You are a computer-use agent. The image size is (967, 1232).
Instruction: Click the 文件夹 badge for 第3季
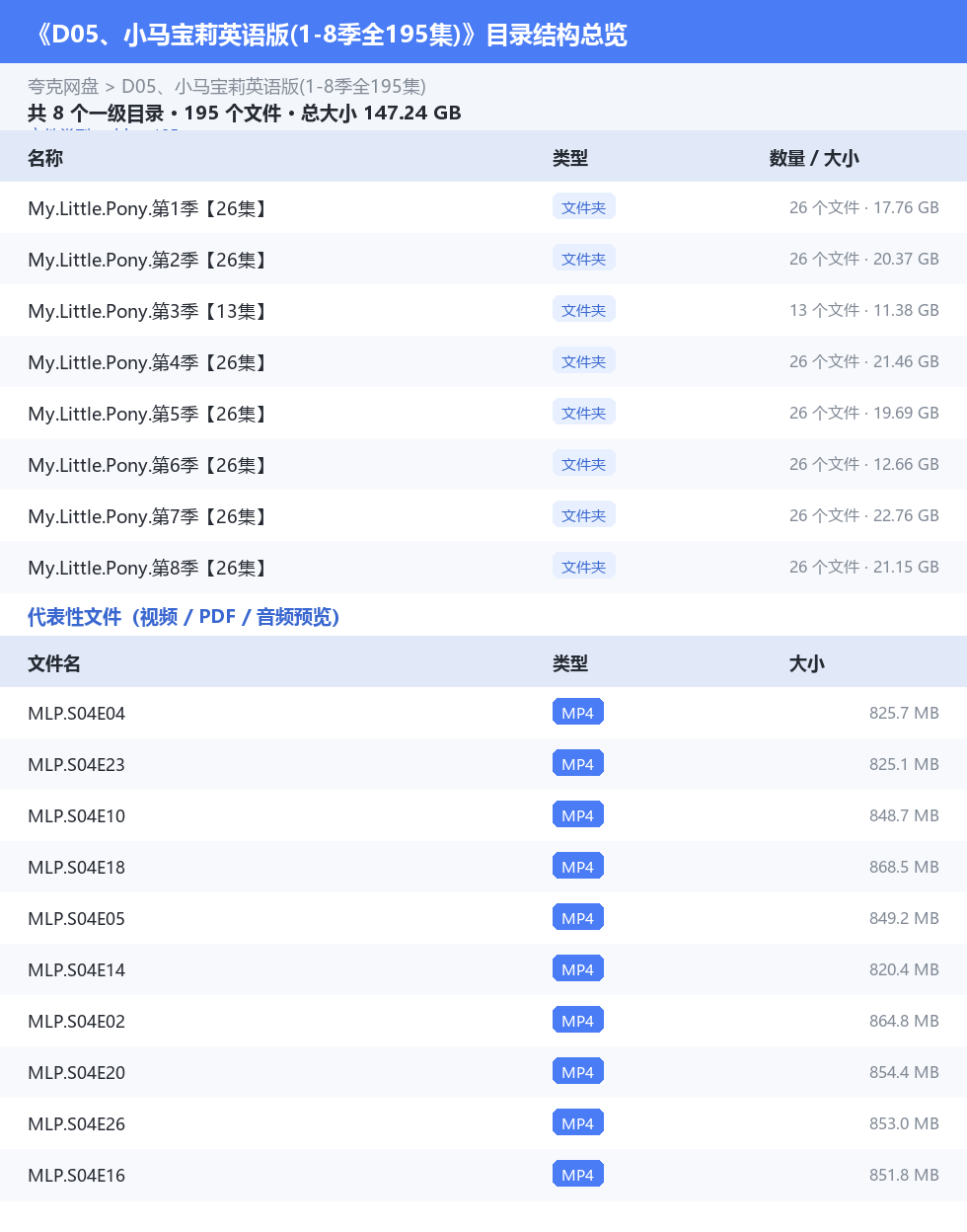pyautogui.click(x=584, y=309)
